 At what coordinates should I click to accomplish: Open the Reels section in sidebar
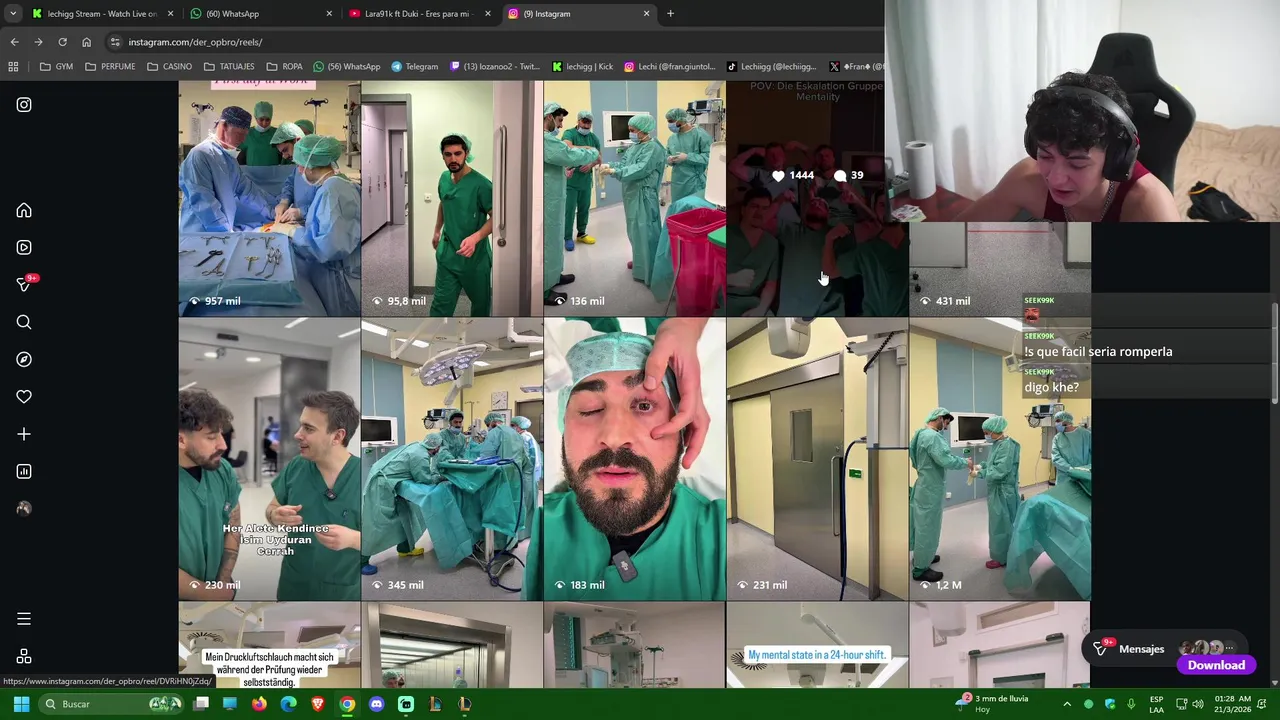(x=24, y=247)
